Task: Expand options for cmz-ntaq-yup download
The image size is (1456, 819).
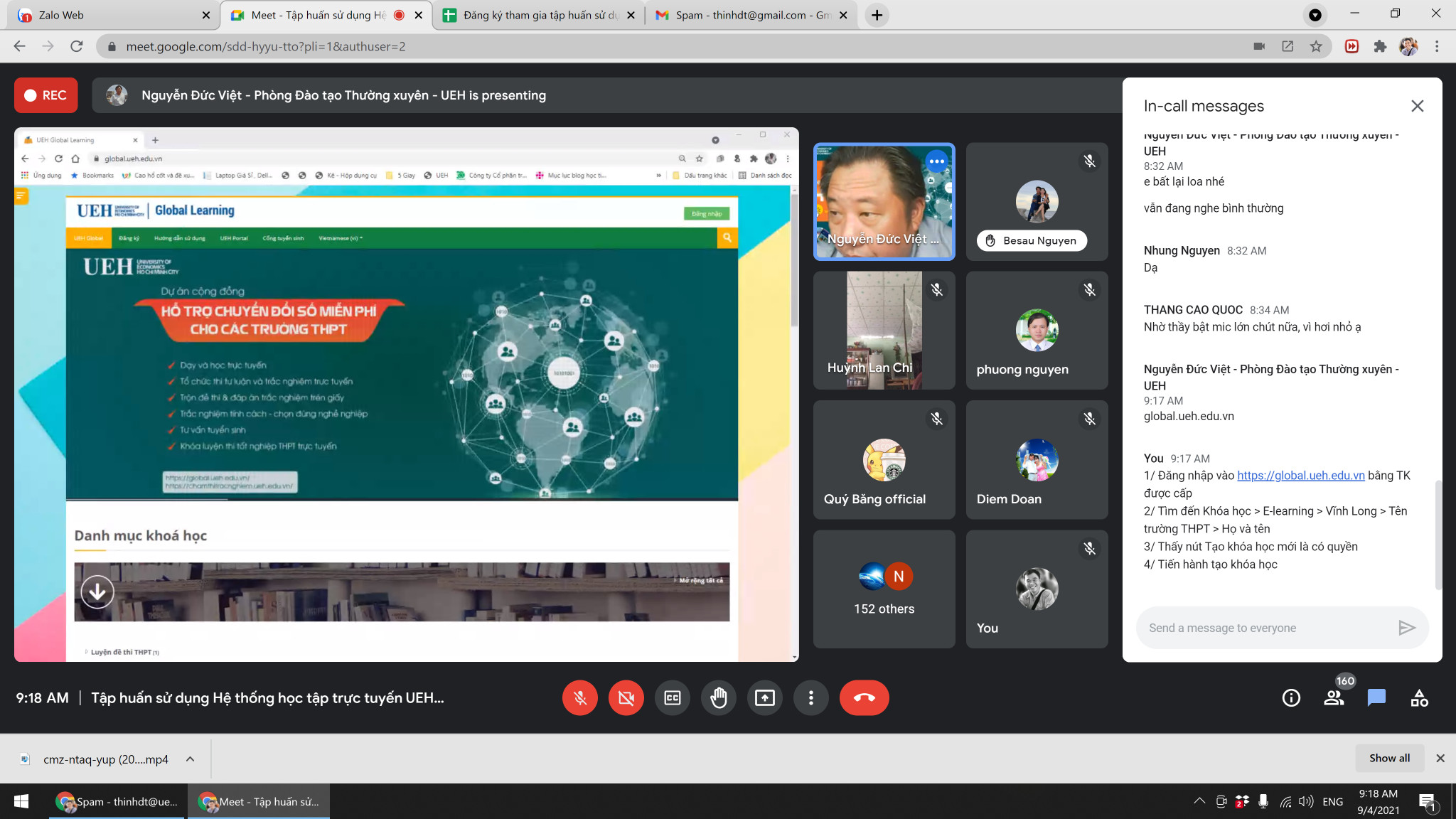Action: [190, 759]
